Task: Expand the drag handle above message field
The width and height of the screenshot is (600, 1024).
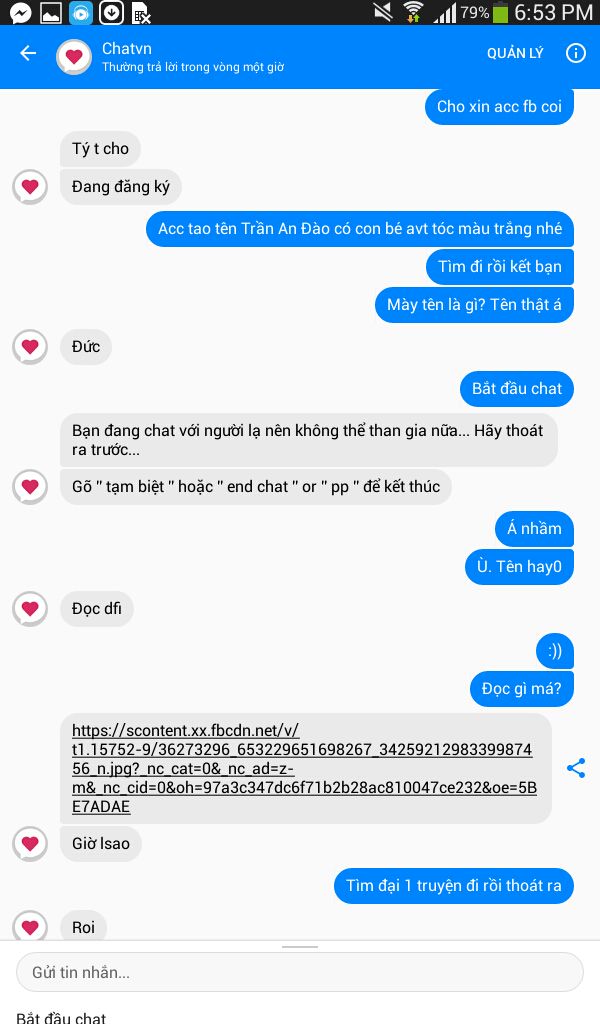Action: tap(300, 946)
